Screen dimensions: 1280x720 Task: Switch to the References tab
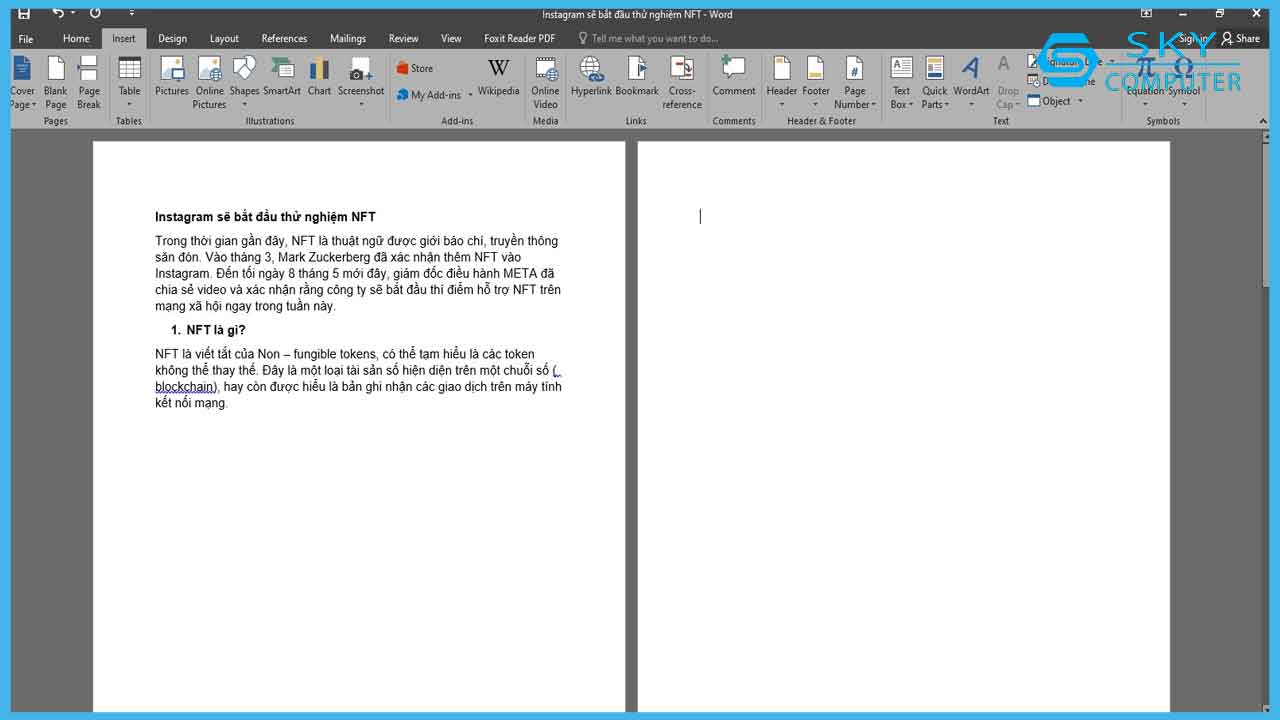284,38
